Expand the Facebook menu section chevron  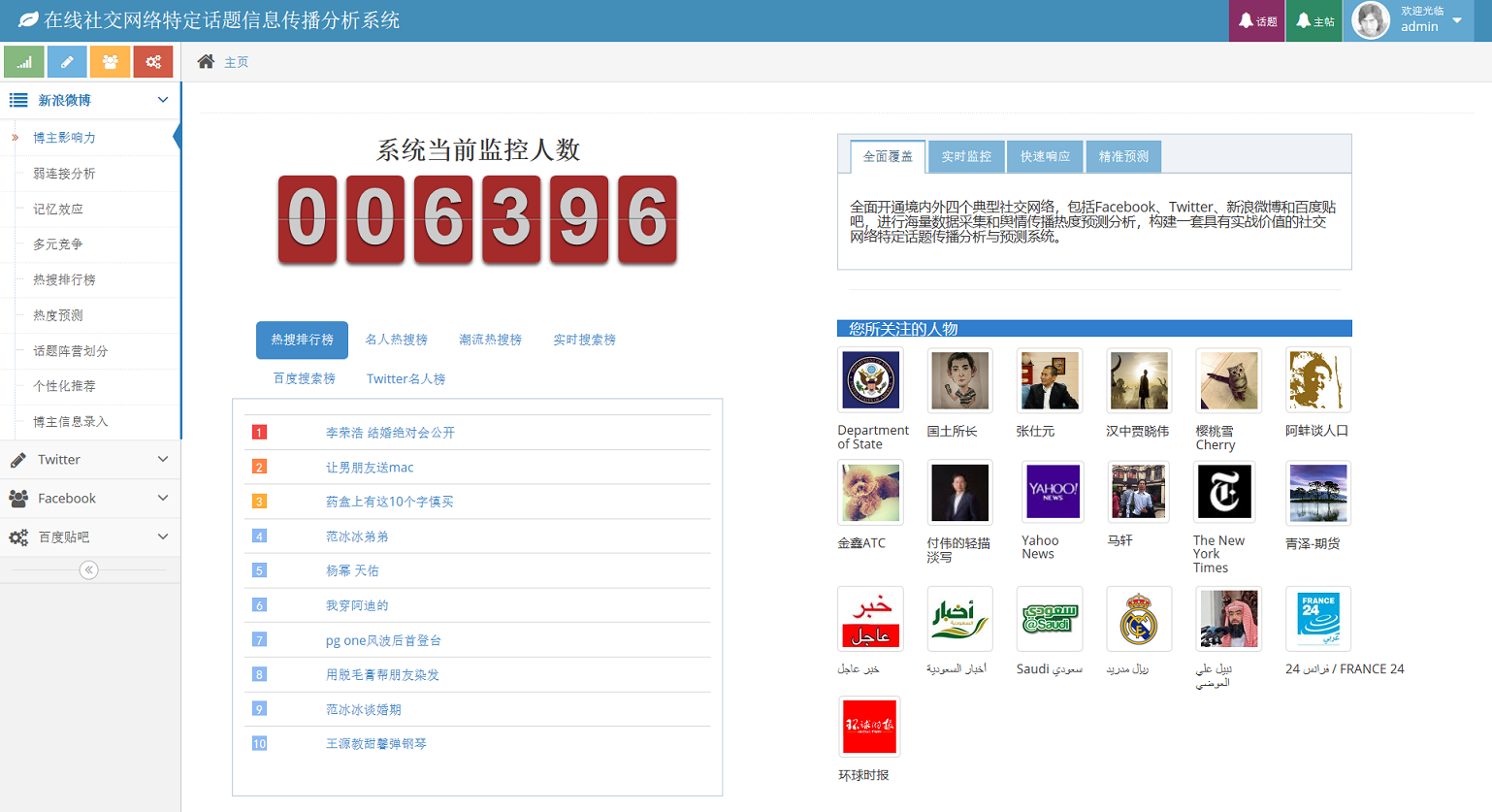(163, 499)
